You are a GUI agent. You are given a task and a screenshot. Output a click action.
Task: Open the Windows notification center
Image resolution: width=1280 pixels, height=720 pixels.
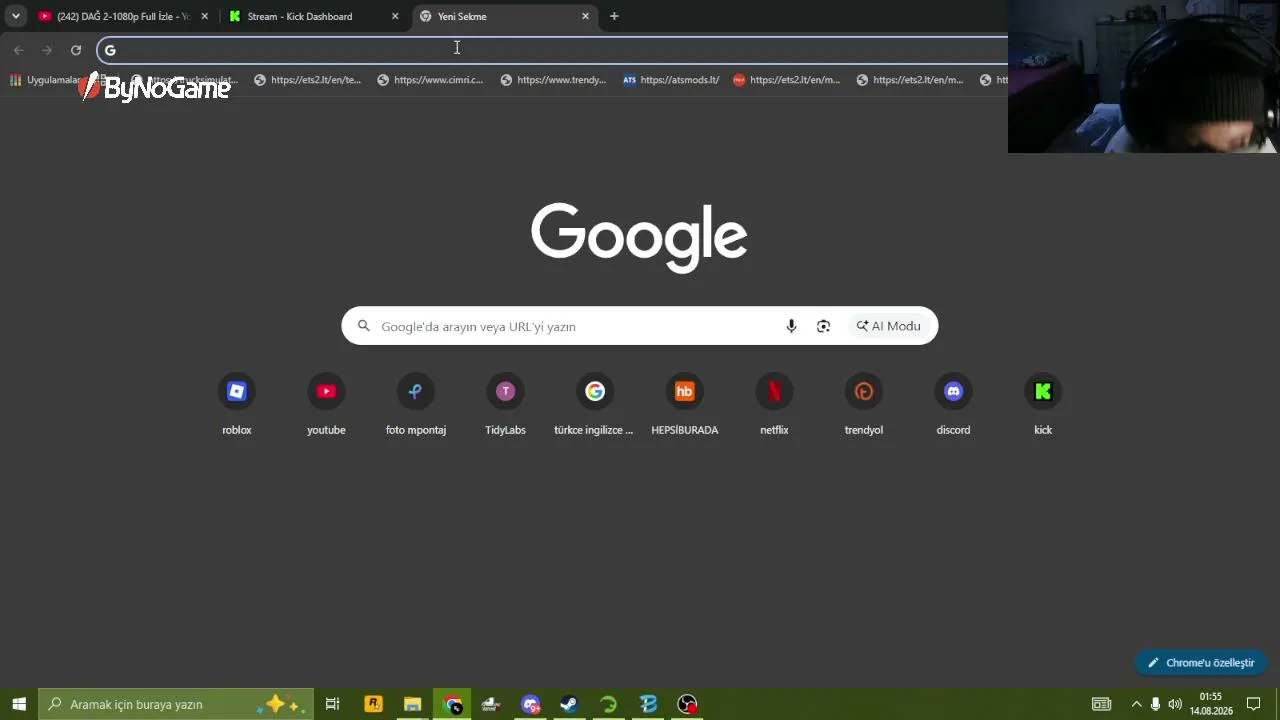1253,704
